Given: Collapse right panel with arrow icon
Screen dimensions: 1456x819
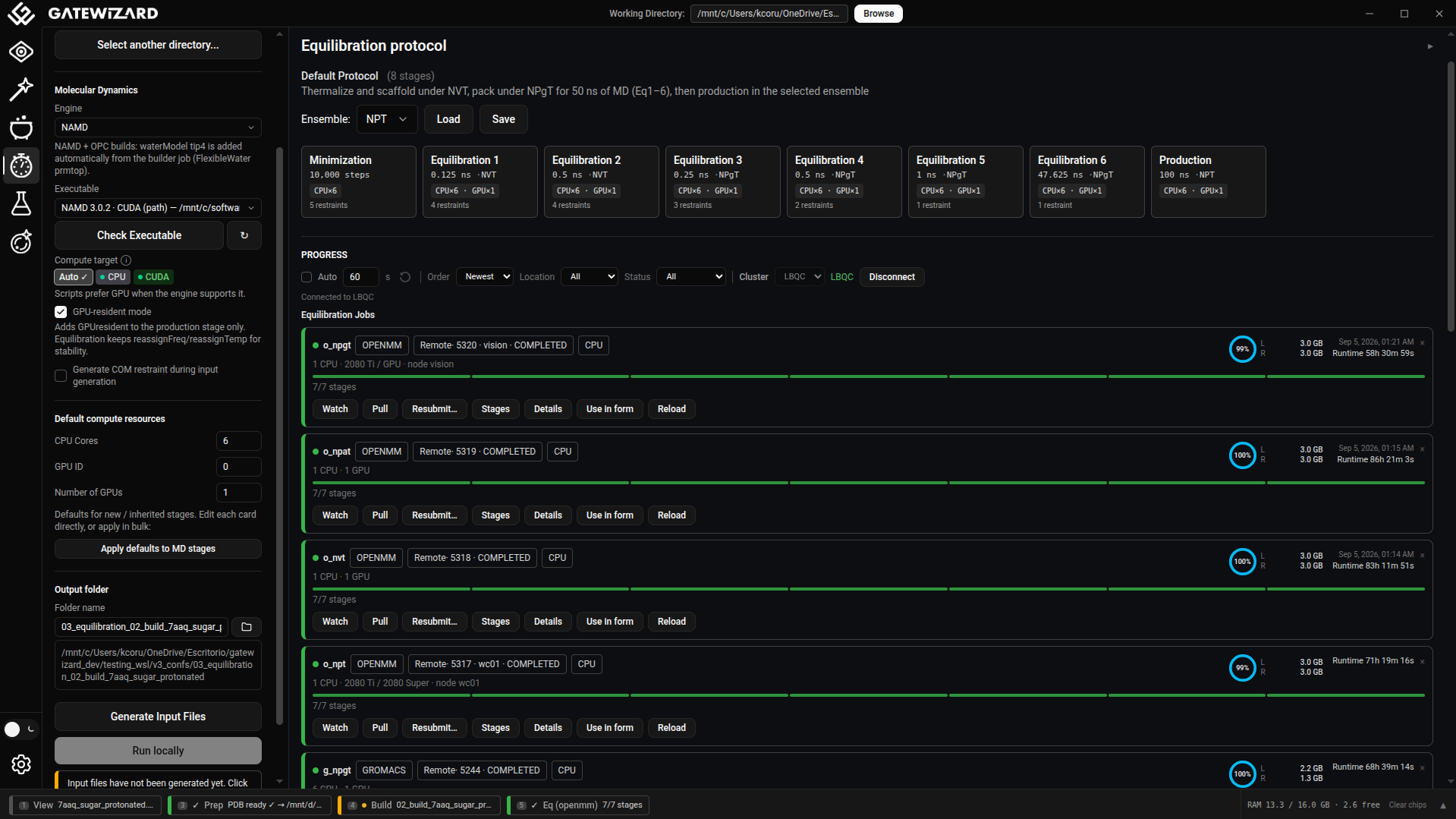Looking at the screenshot, I should 1430,46.
